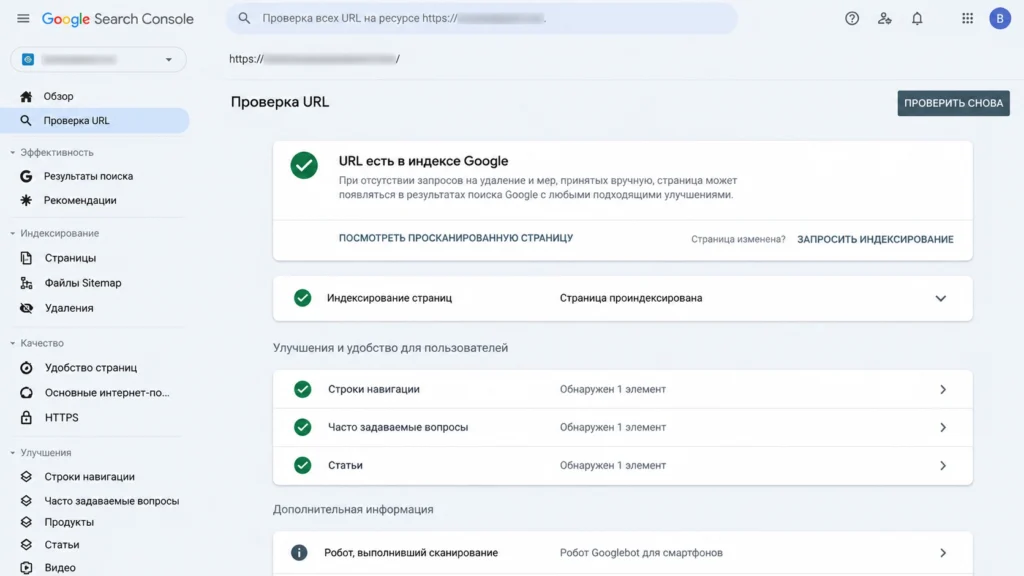The width and height of the screenshot is (1024, 576).
Task: Open Статьи result row arrow
Action: [x=943, y=466]
